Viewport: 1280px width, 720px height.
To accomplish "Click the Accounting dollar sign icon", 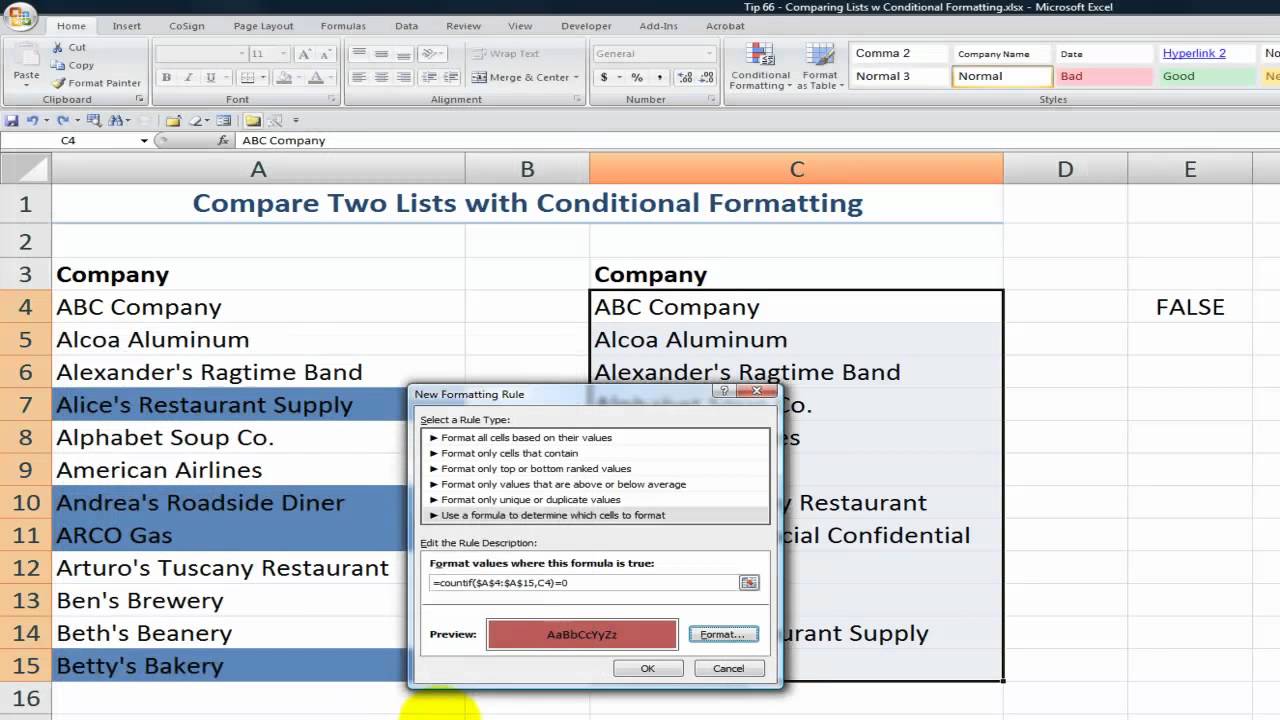I will click(604, 77).
